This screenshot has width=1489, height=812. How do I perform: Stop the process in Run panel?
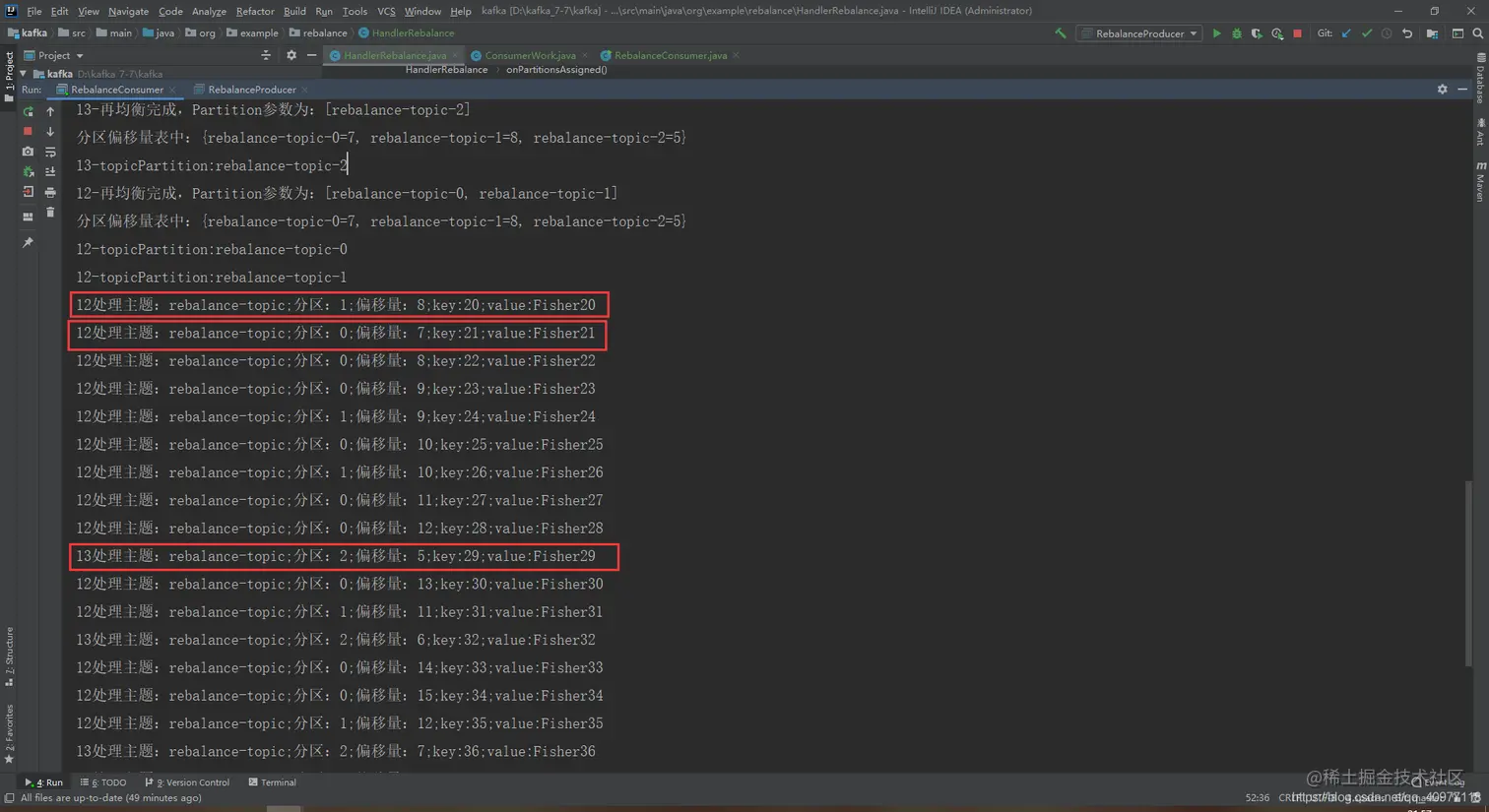coord(28,131)
